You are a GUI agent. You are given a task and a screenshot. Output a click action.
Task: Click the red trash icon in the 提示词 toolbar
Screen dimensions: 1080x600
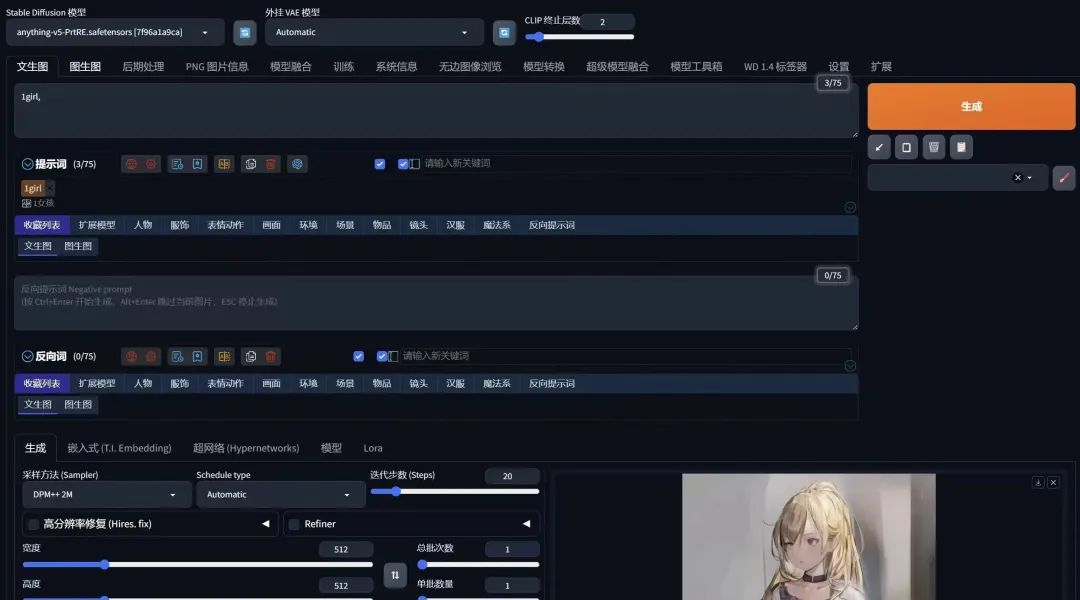271,164
